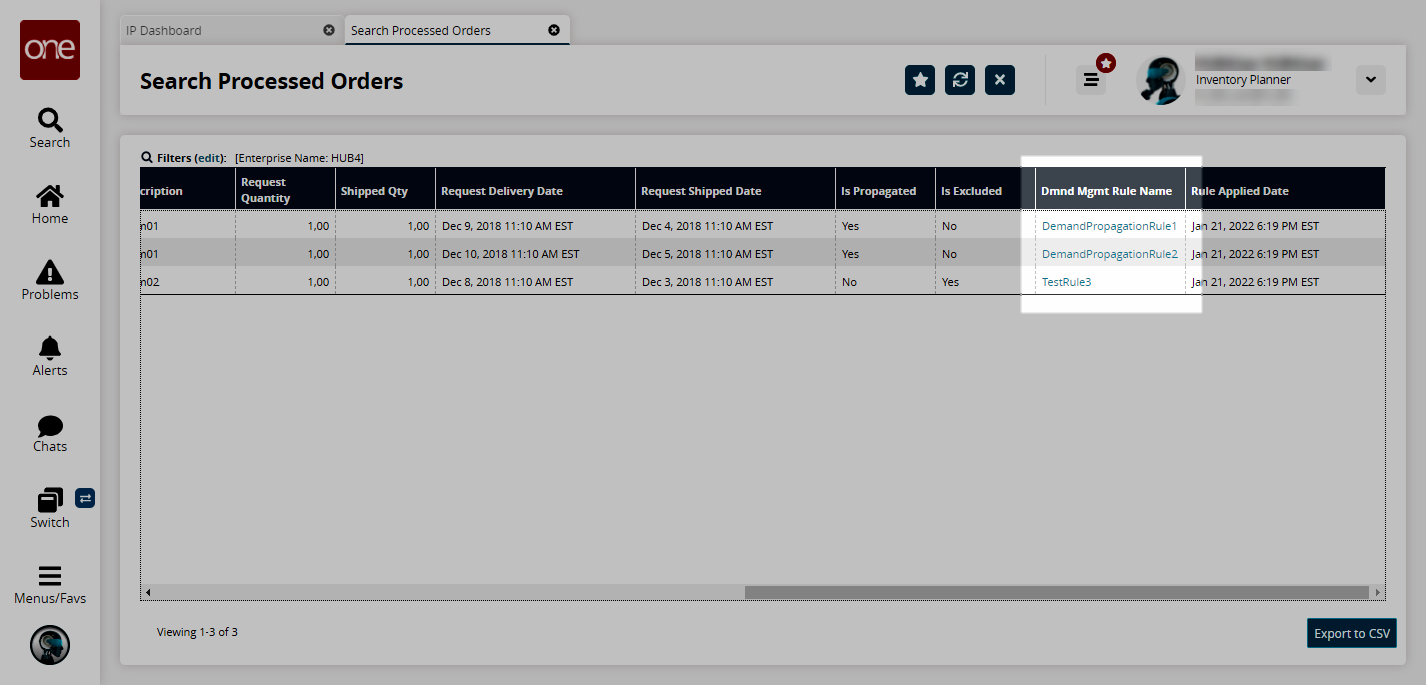This screenshot has height=685, width=1426.
Task: Sort by Request Quantity column header
Action: point(285,190)
